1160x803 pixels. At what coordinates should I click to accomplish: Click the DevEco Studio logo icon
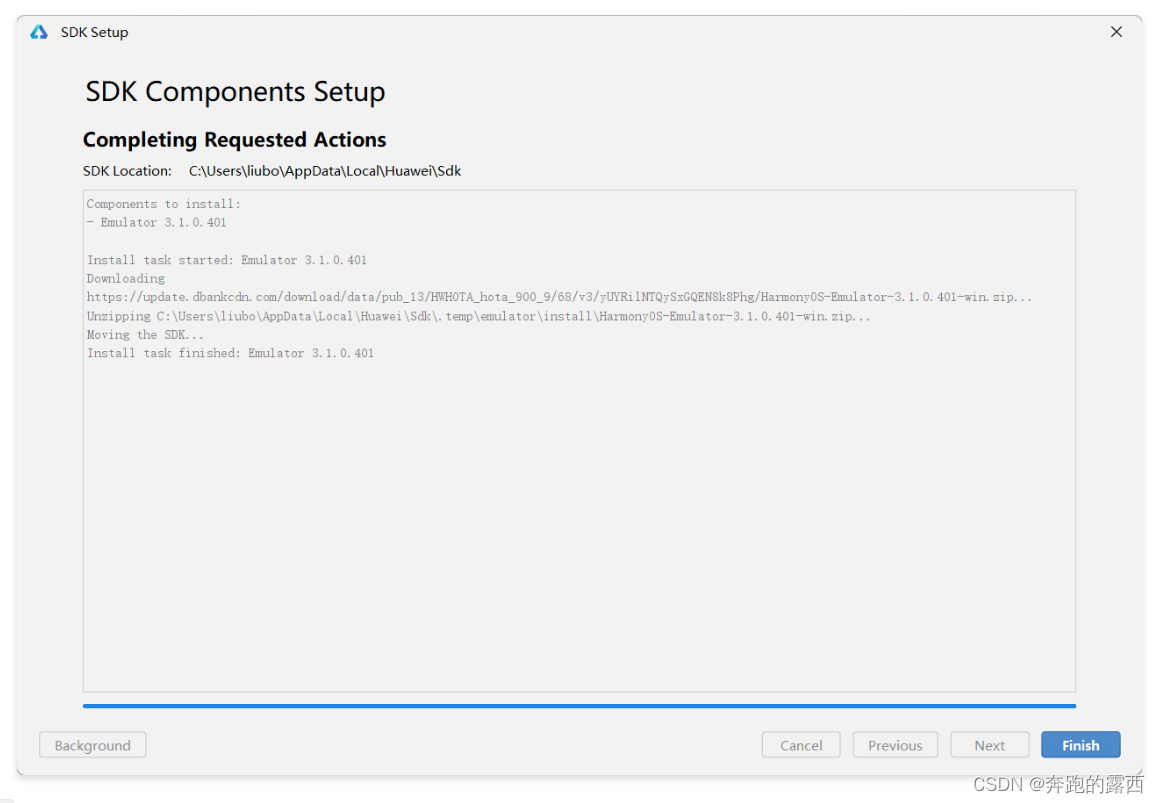(39, 32)
